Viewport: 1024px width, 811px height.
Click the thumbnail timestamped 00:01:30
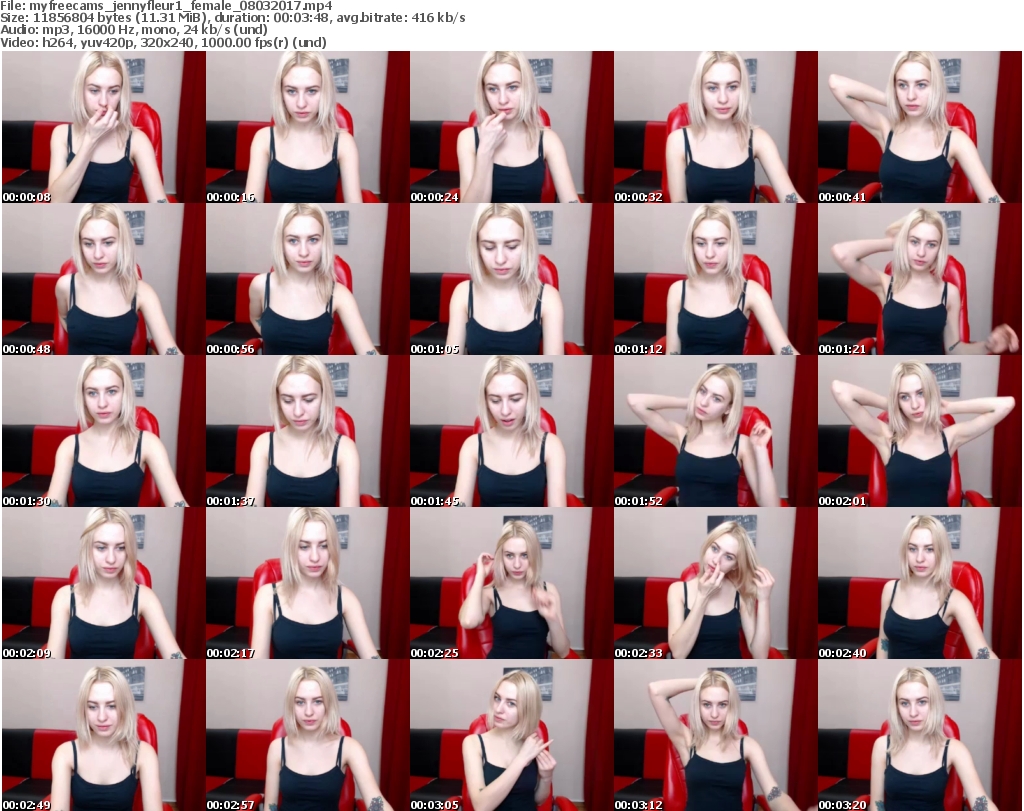pyautogui.click(x=104, y=432)
